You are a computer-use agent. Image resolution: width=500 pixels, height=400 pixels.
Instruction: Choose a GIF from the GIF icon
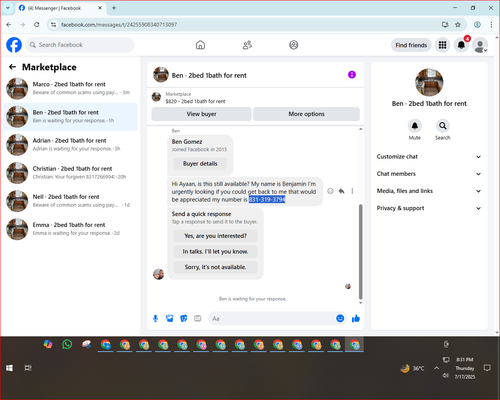[x=198, y=319]
